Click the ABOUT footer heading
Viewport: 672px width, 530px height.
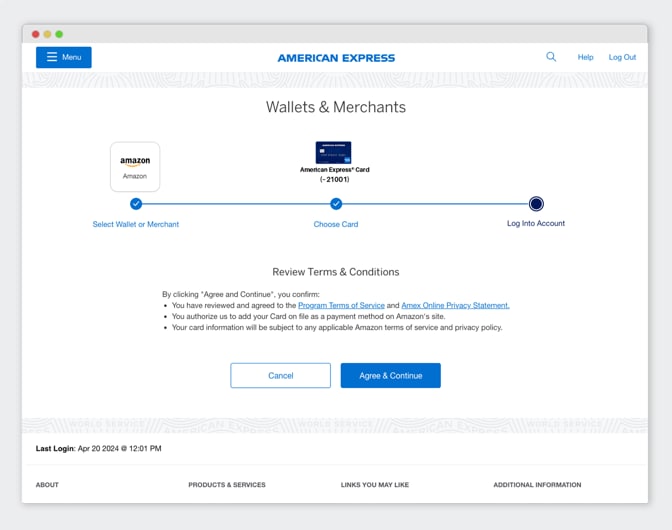coord(47,485)
